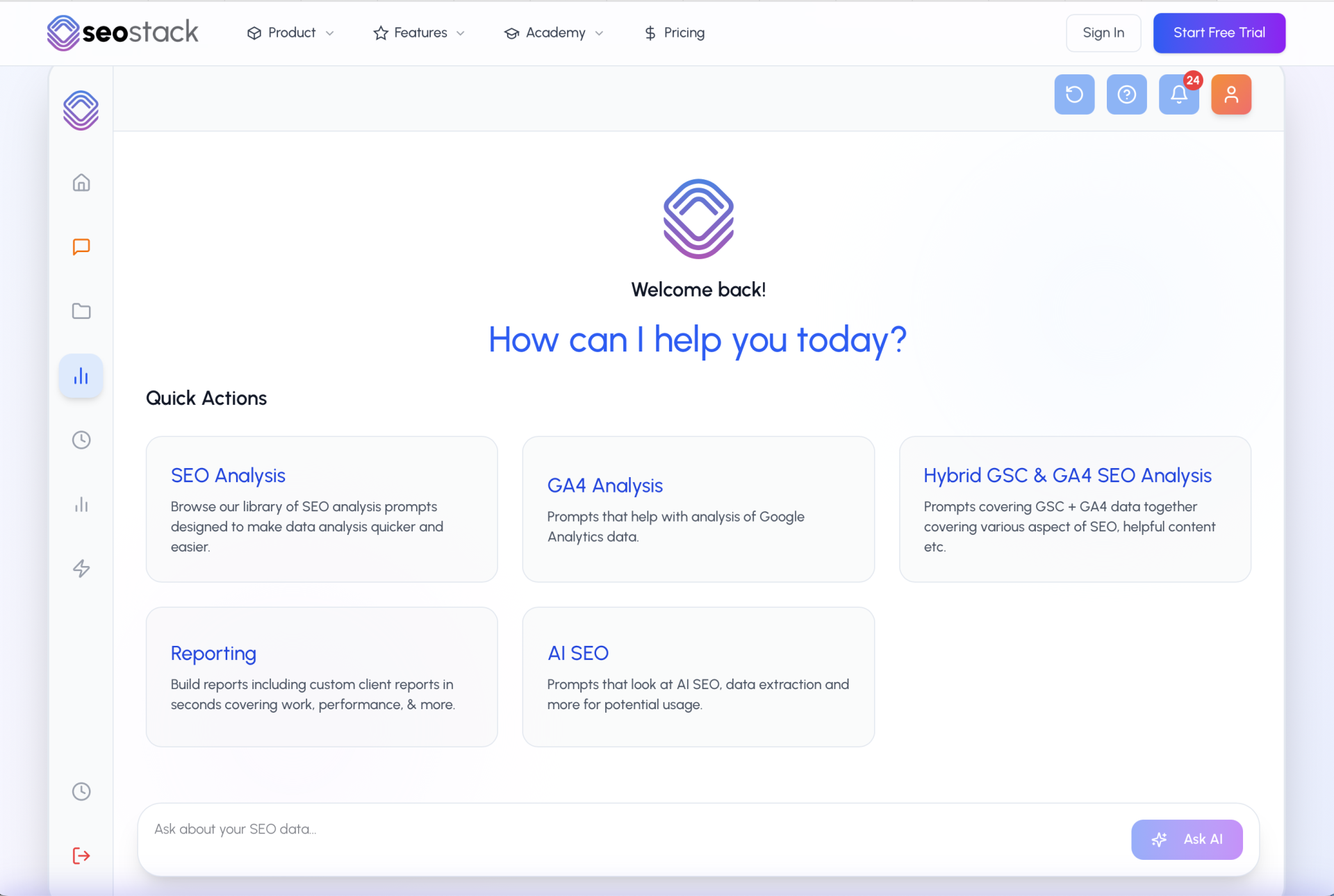The width and height of the screenshot is (1334, 896).
Task: Open the orange user profile icon
Action: [x=1231, y=94]
